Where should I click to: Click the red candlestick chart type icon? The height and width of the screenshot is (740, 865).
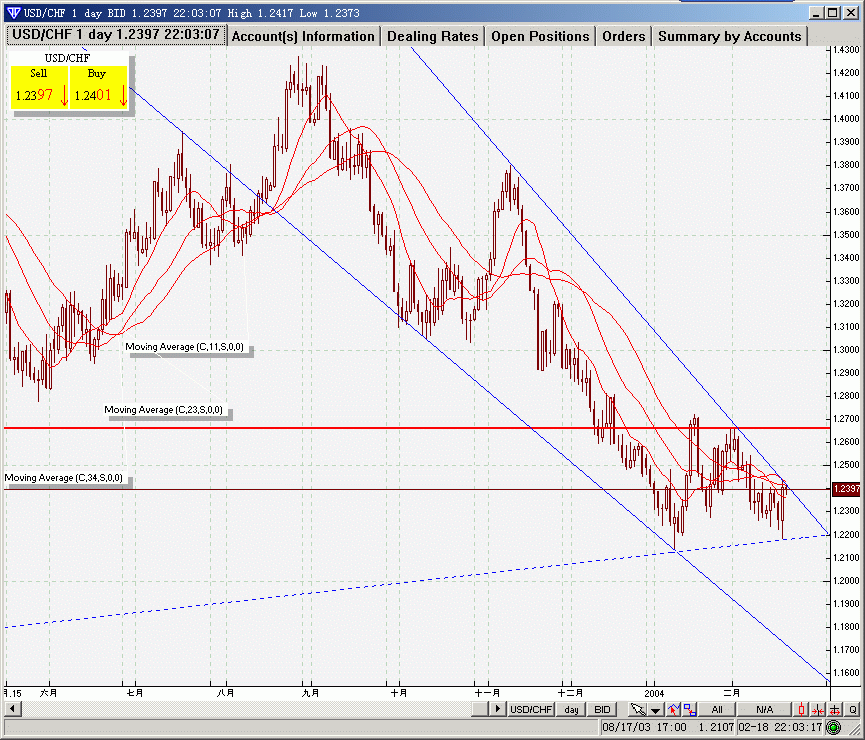pyautogui.click(x=802, y=709)
